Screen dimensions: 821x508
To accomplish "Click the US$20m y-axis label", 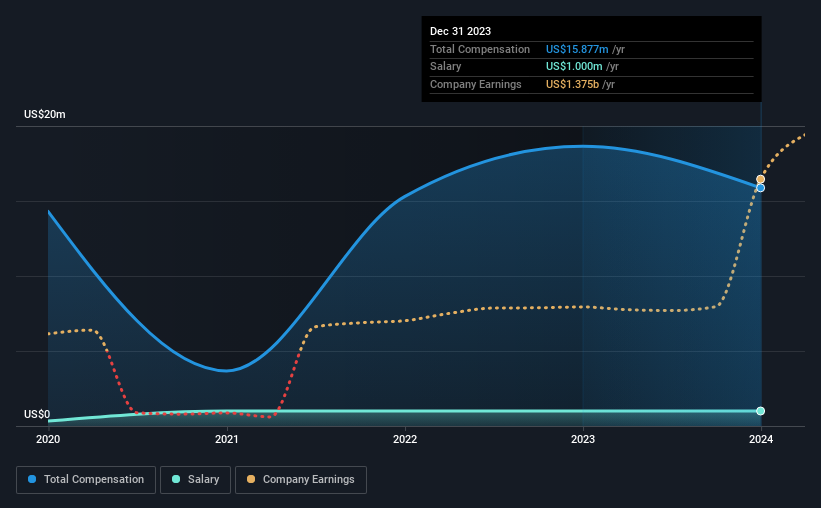I will [x=45, y=114].
